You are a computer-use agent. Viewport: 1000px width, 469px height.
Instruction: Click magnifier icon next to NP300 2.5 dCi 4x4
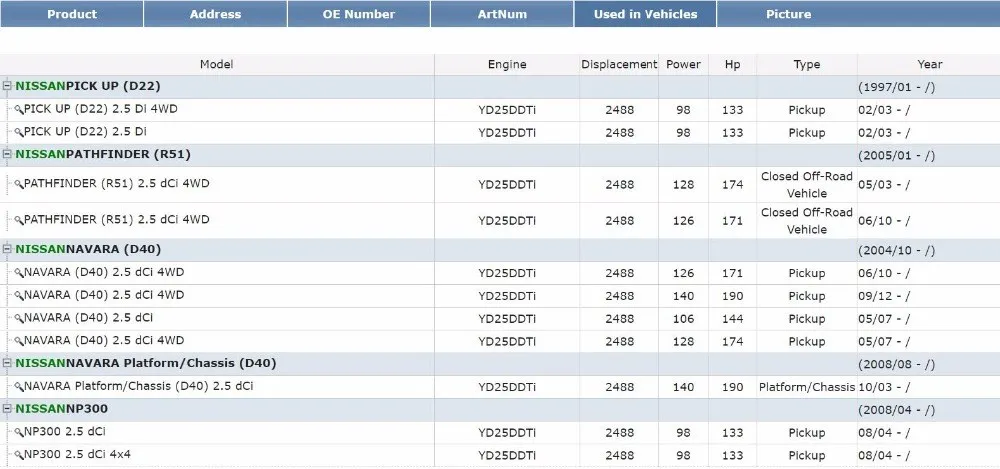[x=18, y=455]
